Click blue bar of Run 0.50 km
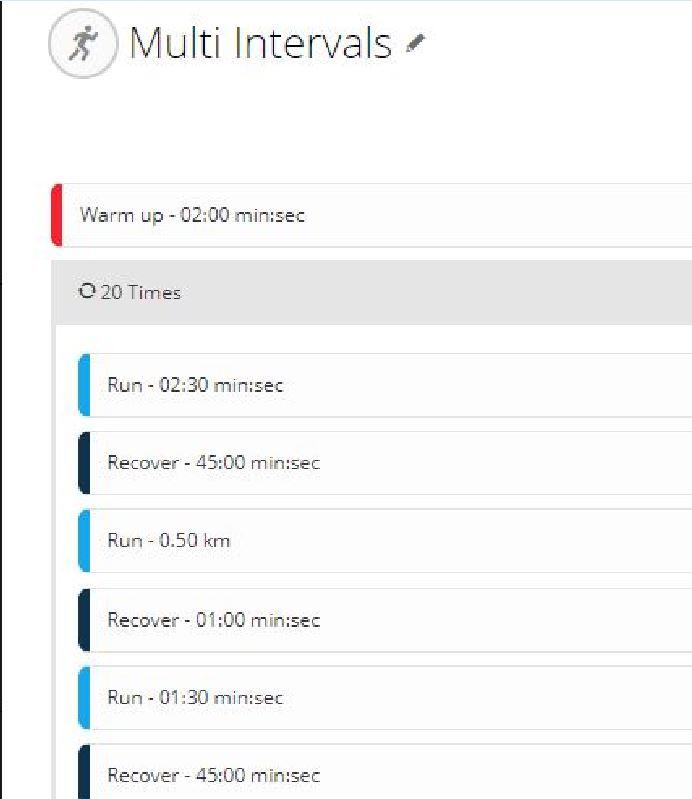Image resolution: width=692 pixels, height=799 pixels. 84,541
